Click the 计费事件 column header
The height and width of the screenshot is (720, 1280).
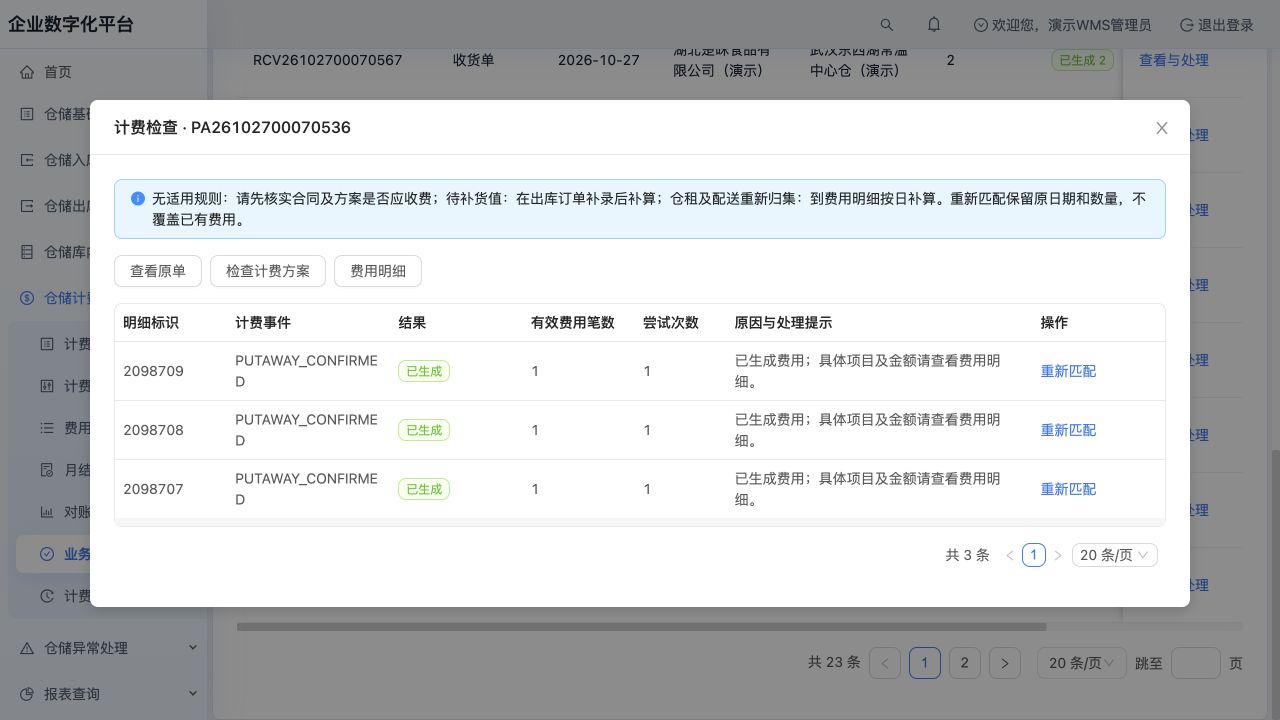coord(263,323)
